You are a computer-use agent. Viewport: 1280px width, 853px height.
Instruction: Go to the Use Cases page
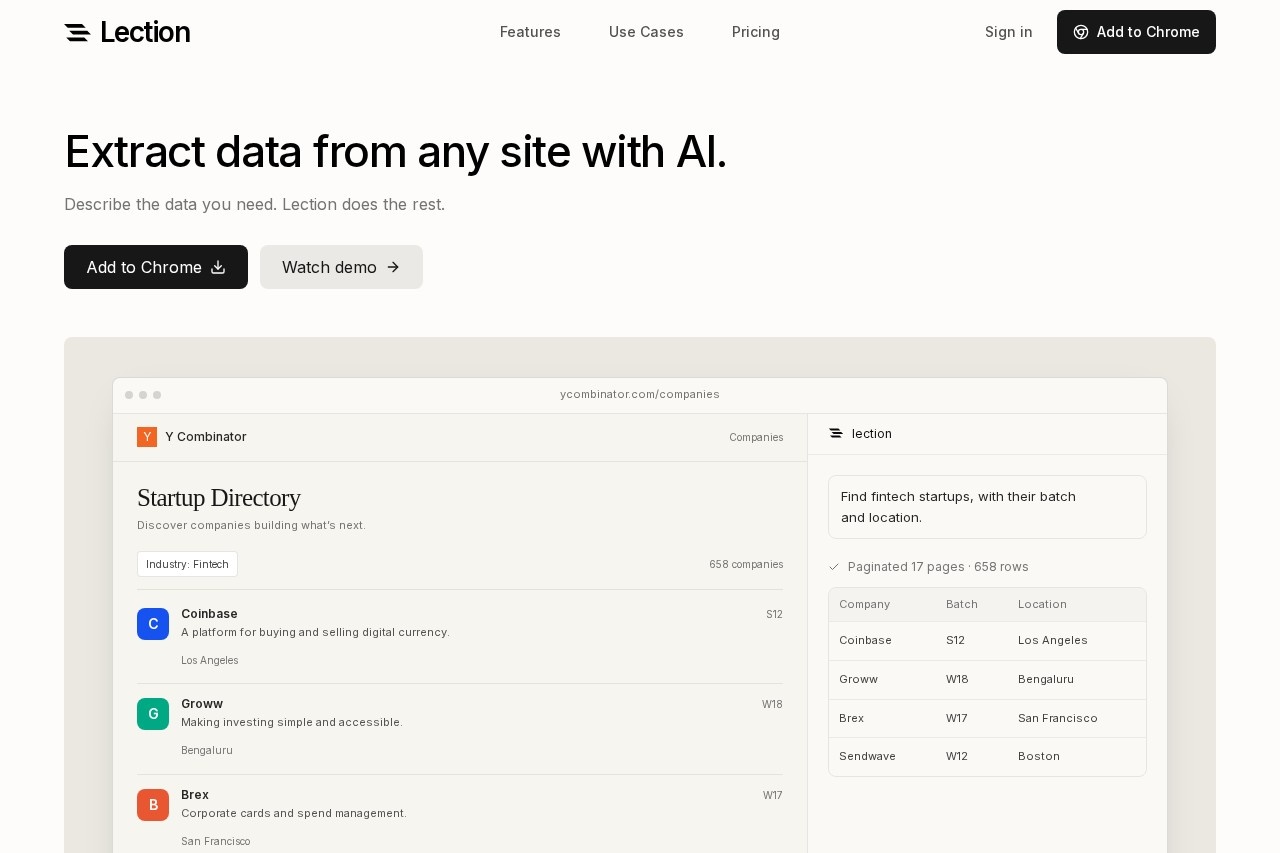(x=646, y=32)
